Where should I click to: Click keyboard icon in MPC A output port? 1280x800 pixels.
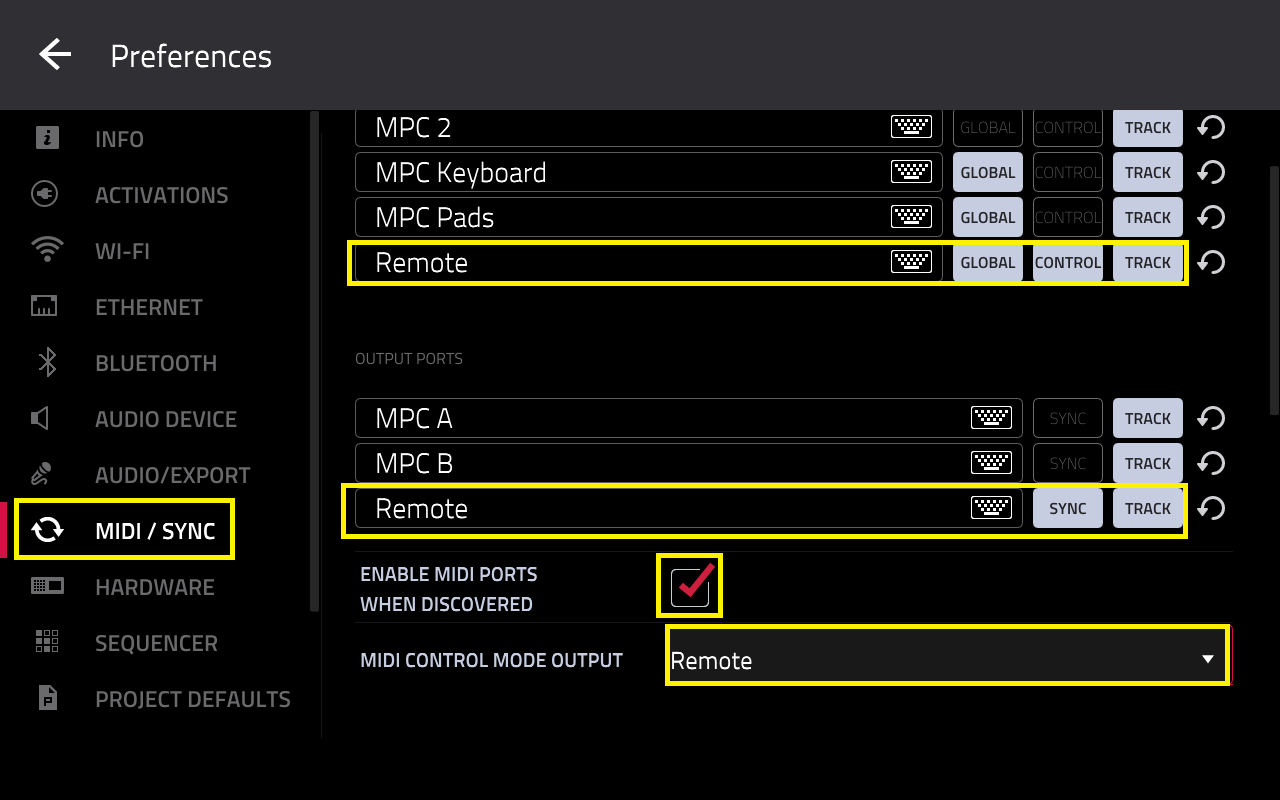[x=991, y=418]
